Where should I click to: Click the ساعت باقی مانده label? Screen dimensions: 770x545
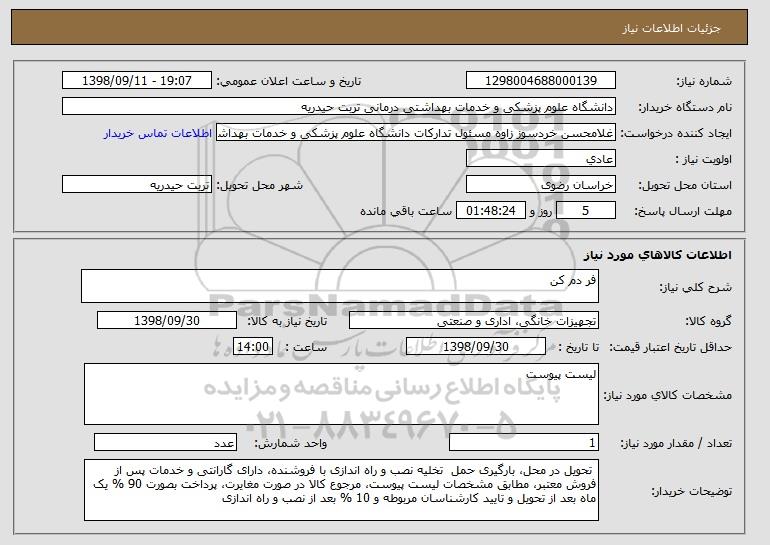point(406,211)
